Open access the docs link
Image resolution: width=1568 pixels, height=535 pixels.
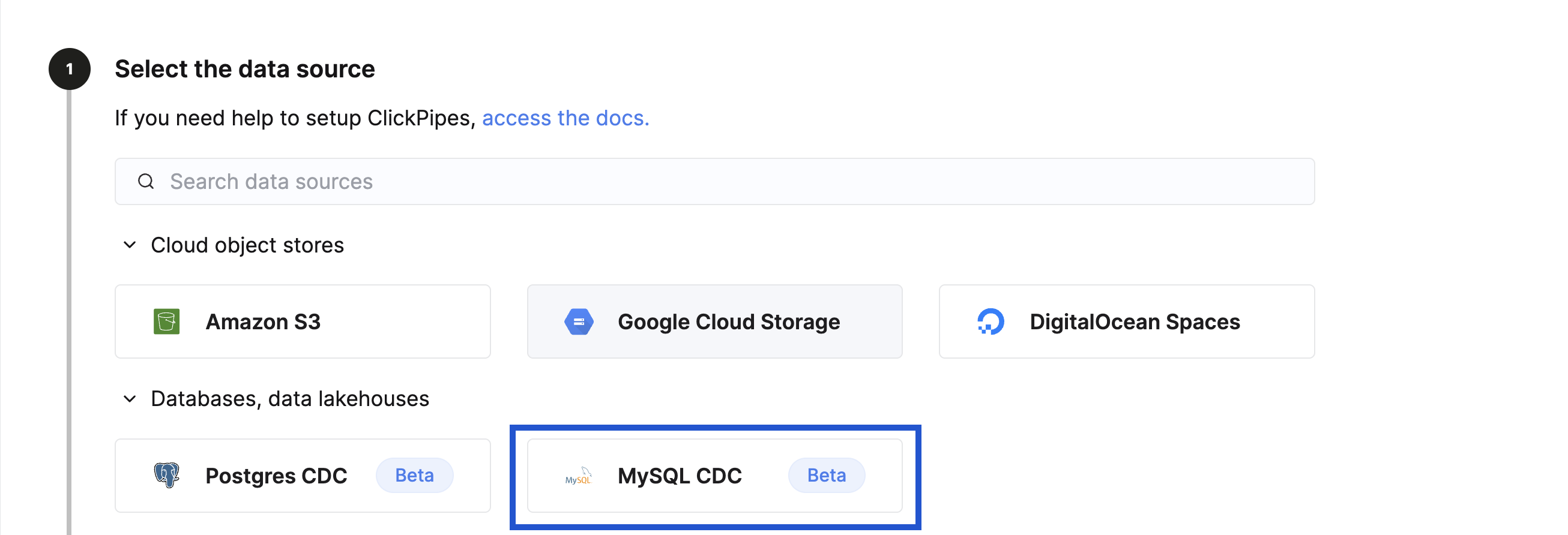[x=565, y=118]
